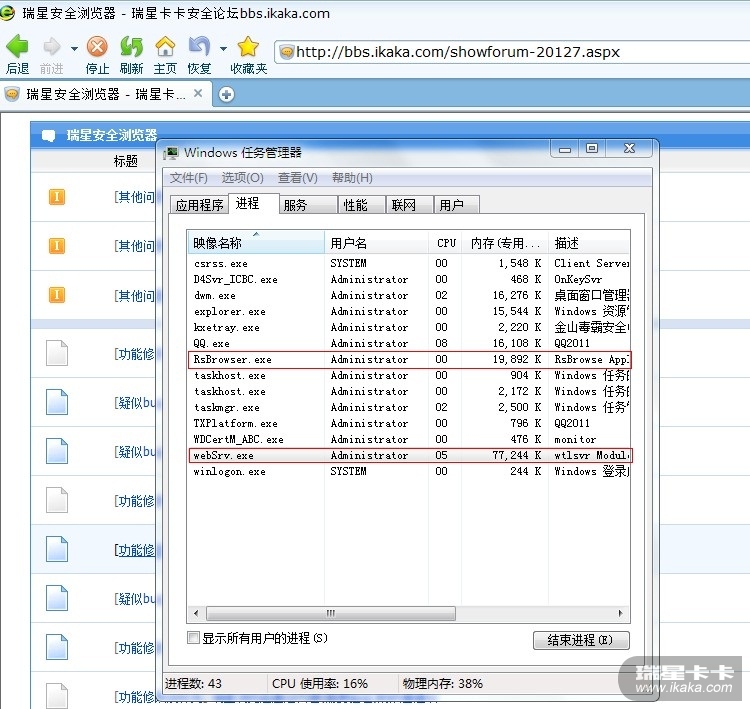The image size is (750, 709).
Task: Click Task Manager title bar icon
Action: [170, 153]
